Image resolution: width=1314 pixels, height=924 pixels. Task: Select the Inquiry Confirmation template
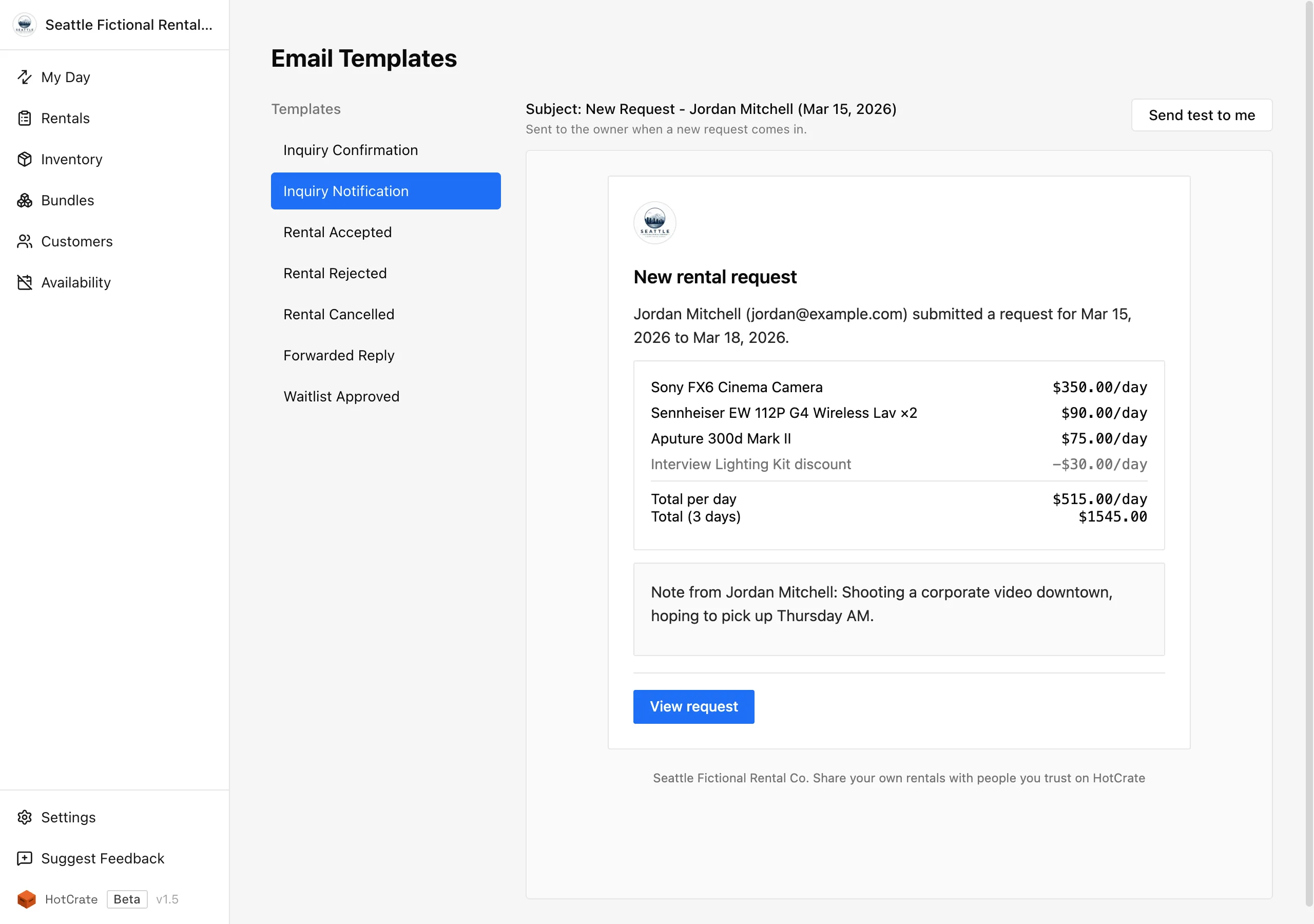point(385,150)
